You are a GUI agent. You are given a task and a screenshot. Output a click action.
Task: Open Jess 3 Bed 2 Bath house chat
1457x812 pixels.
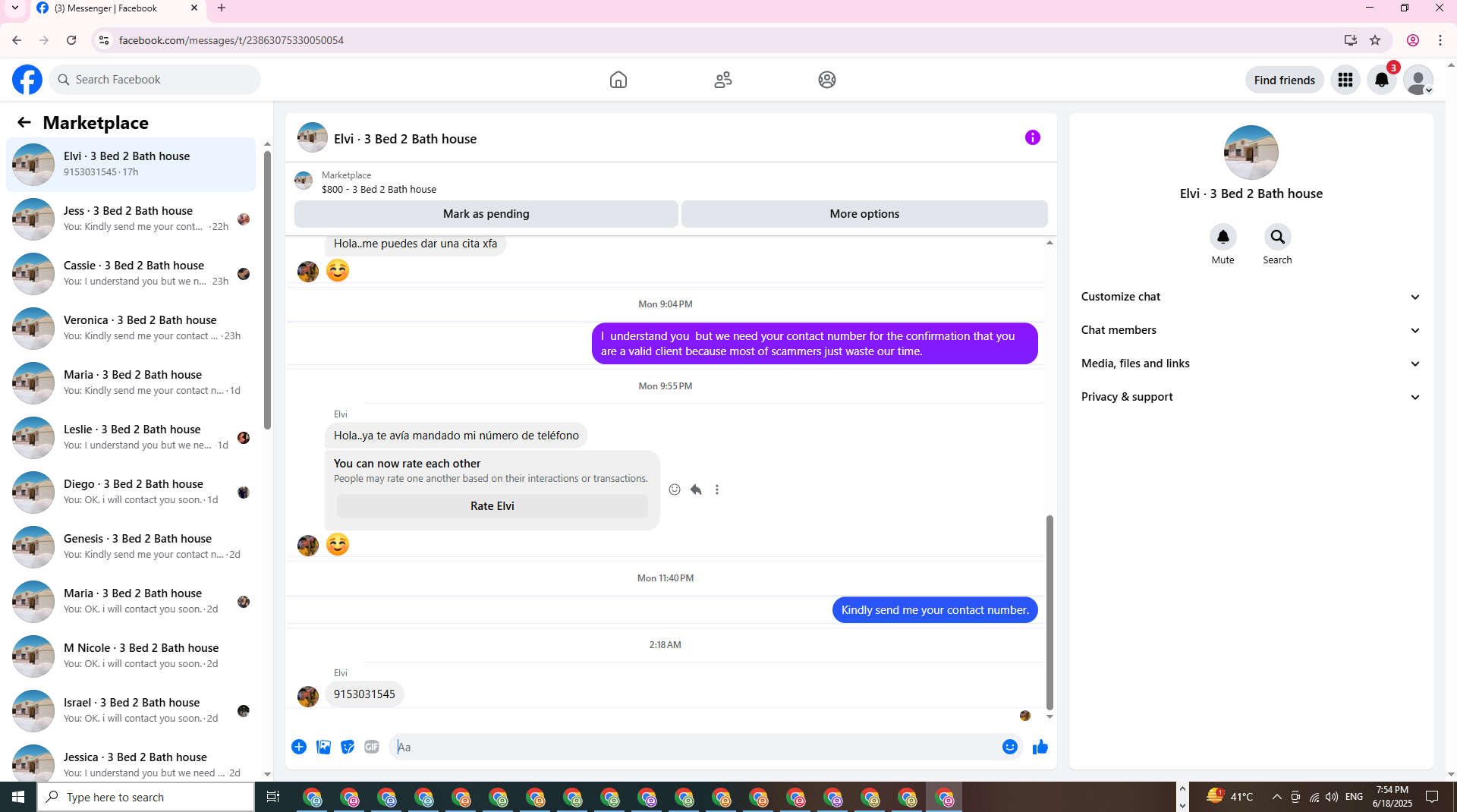[131, 219]
